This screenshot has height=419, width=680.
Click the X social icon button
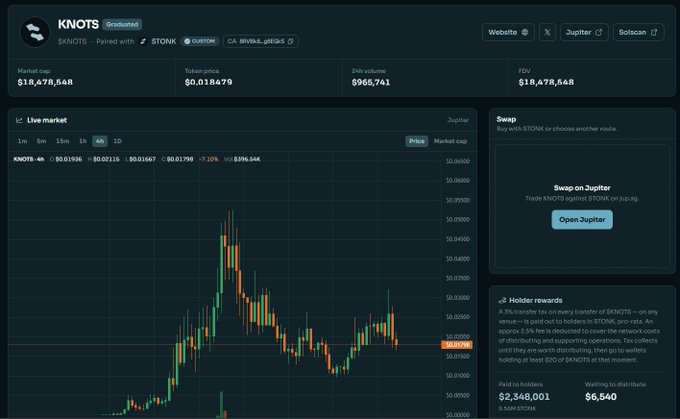coord(547,32)
